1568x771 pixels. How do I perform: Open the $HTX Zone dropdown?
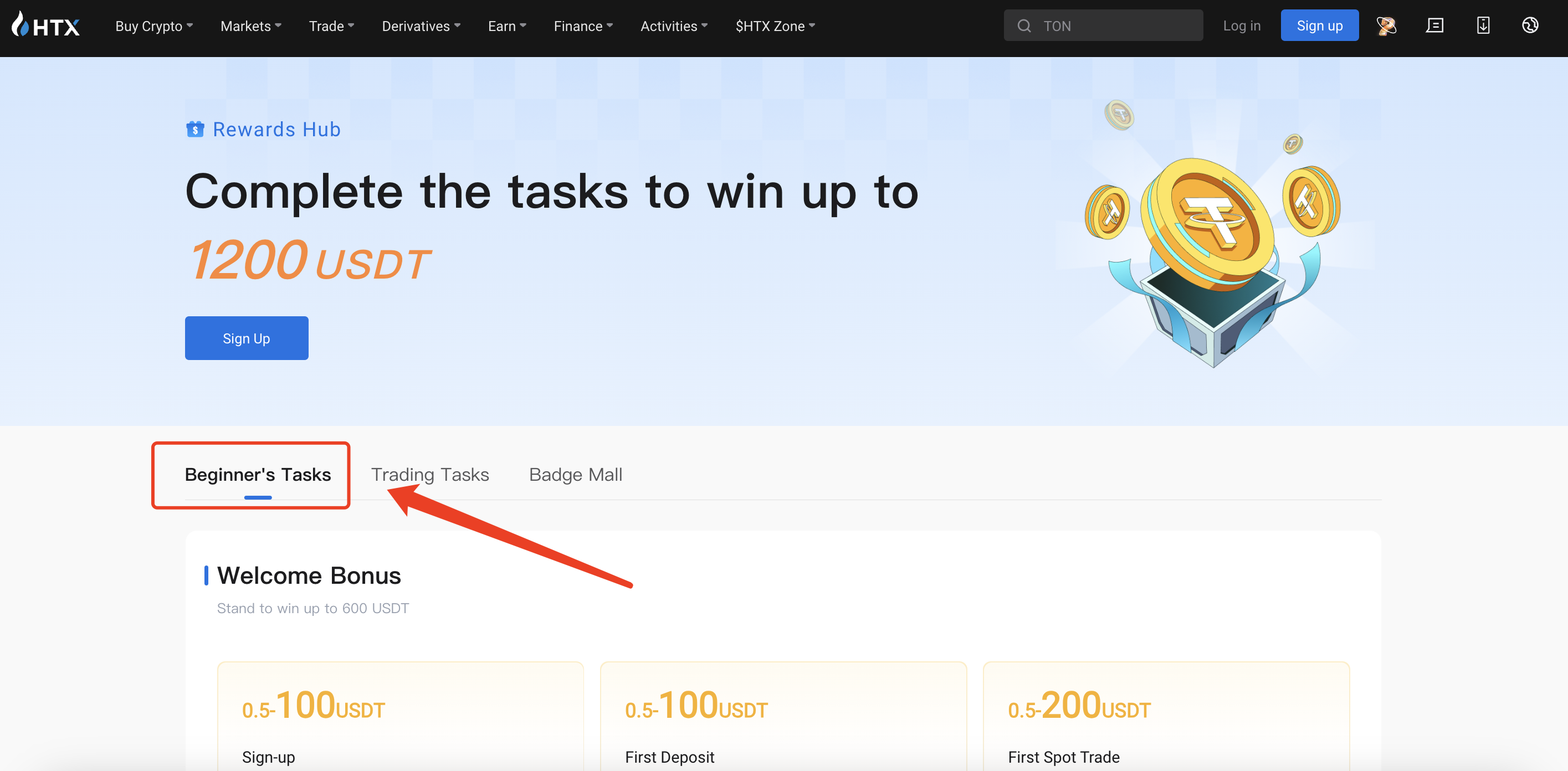(x=775, y=26)
